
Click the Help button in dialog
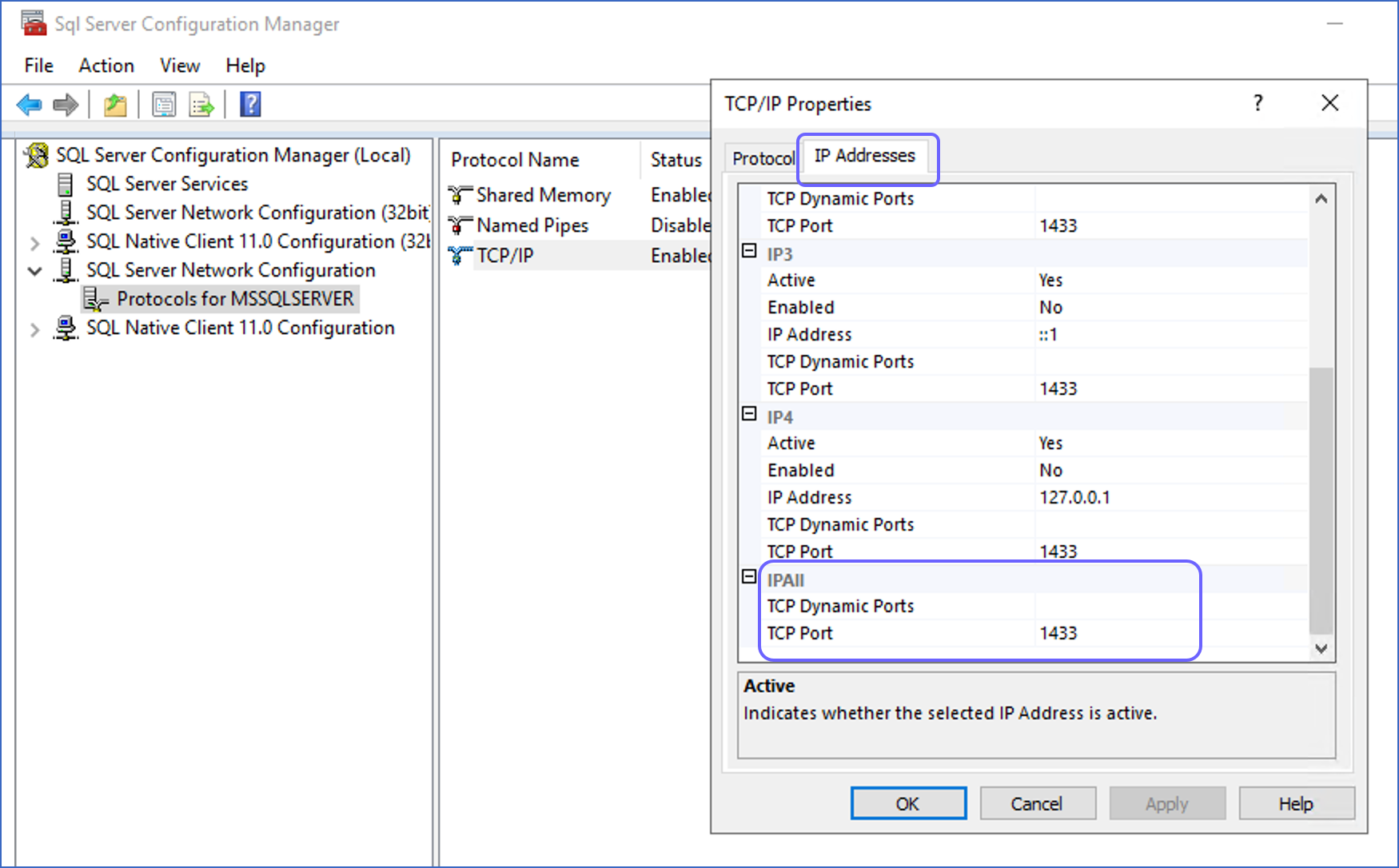pos(1296,803)
